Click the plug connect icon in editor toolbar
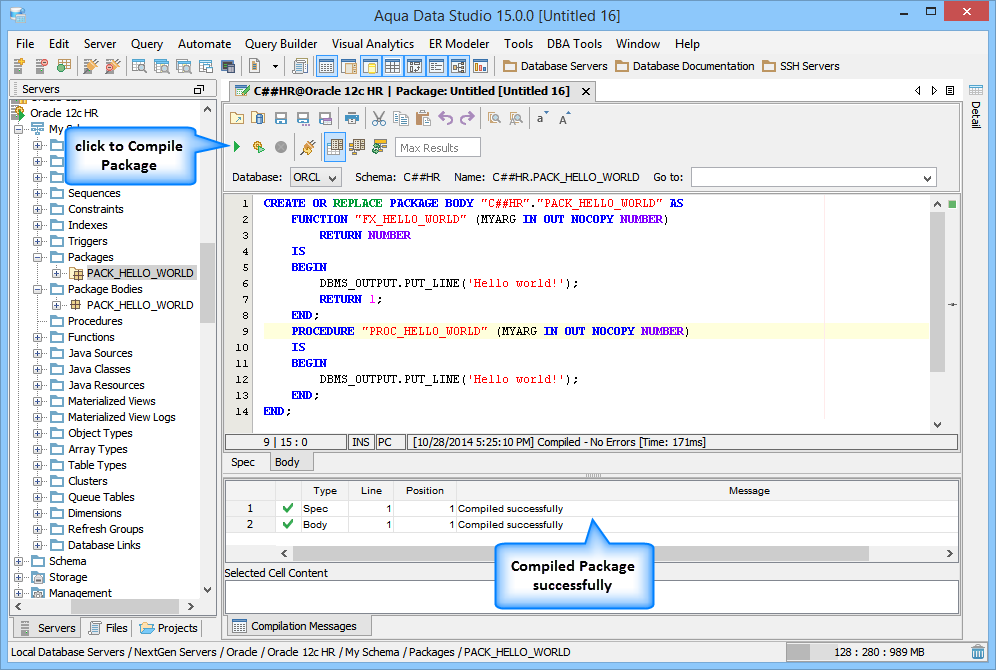996x670 pixels. coord(308,147)
